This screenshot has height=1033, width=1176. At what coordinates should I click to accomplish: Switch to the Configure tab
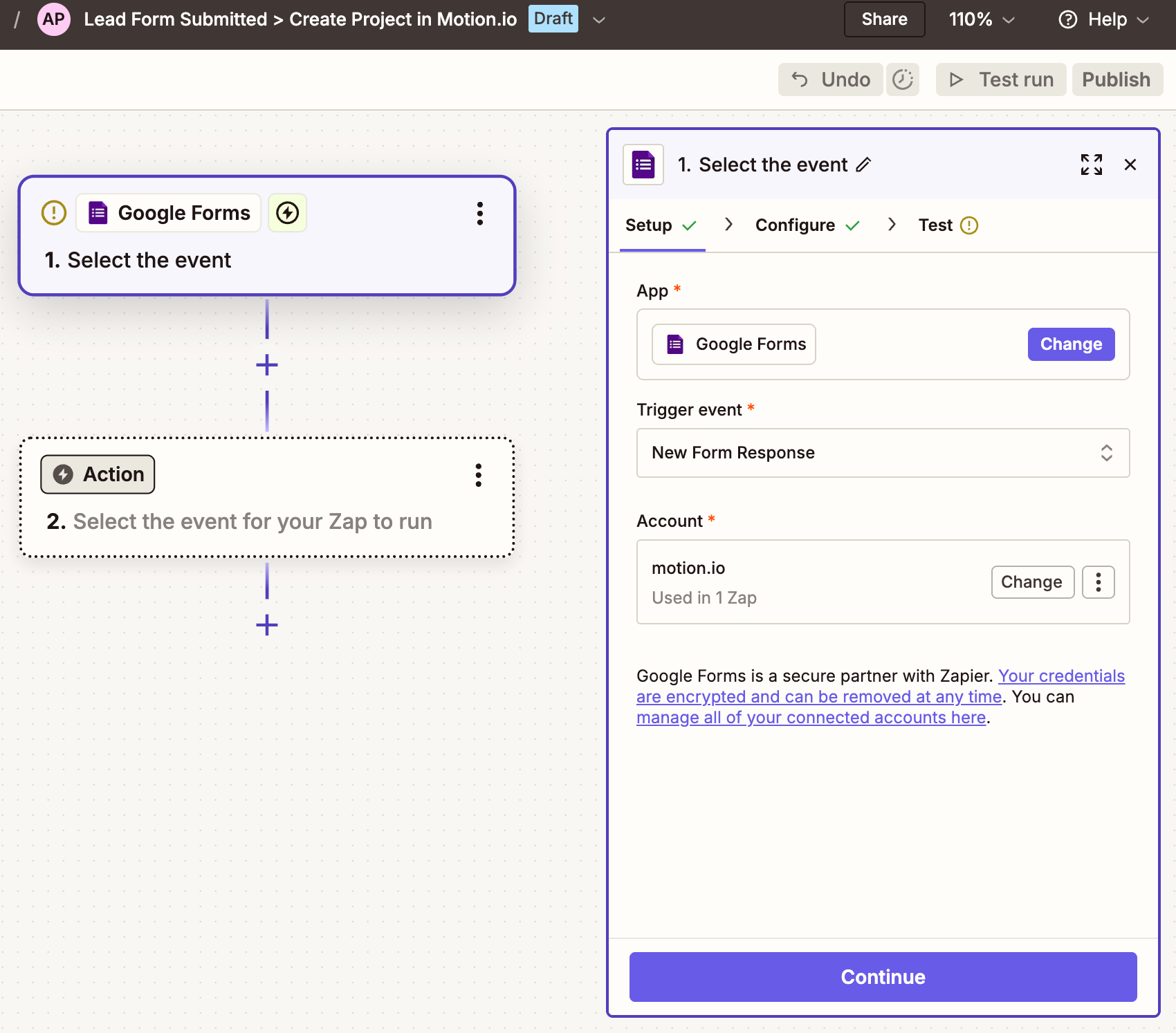tap(807, 225)
